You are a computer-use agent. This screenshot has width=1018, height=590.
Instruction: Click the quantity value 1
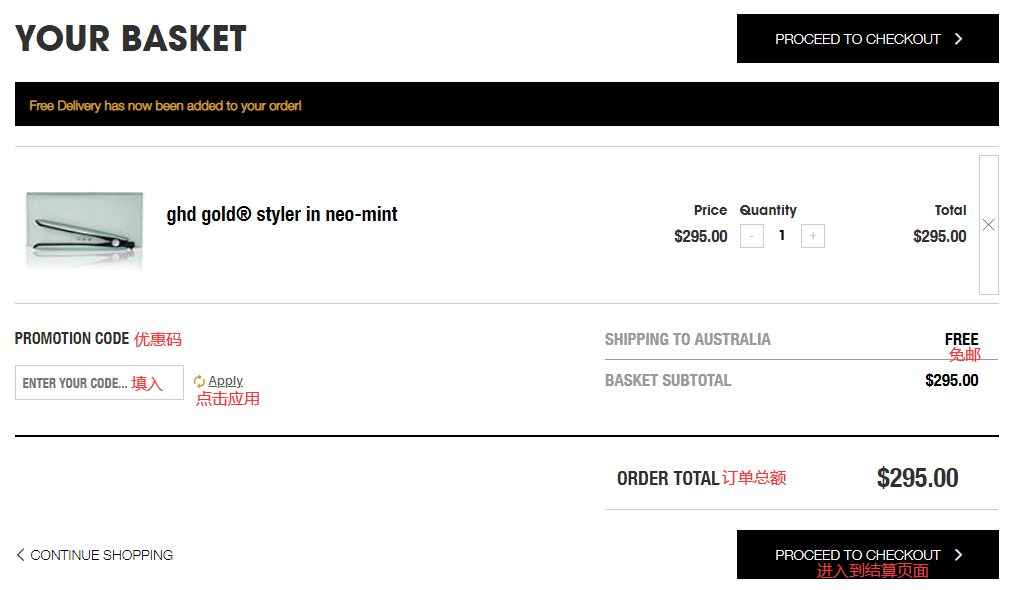(x=782, y=236)
